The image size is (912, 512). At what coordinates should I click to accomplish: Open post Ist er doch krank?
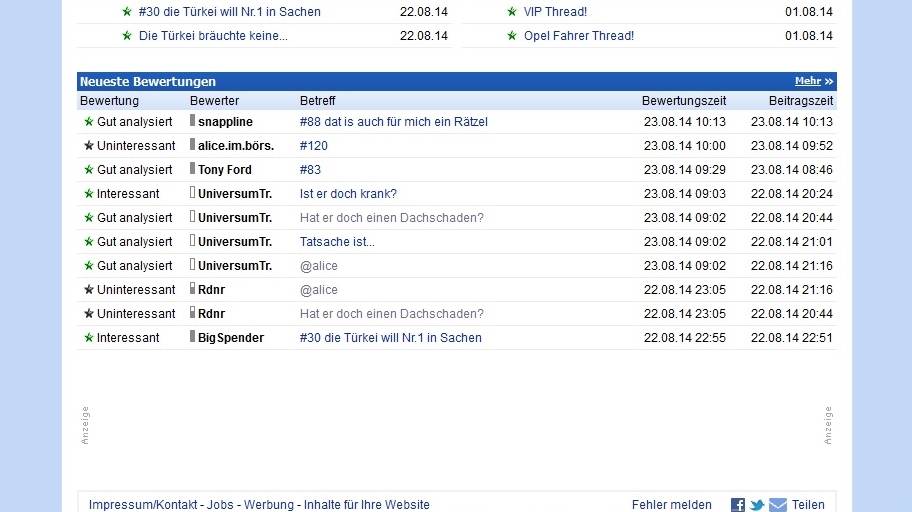(x=348, y=194)
